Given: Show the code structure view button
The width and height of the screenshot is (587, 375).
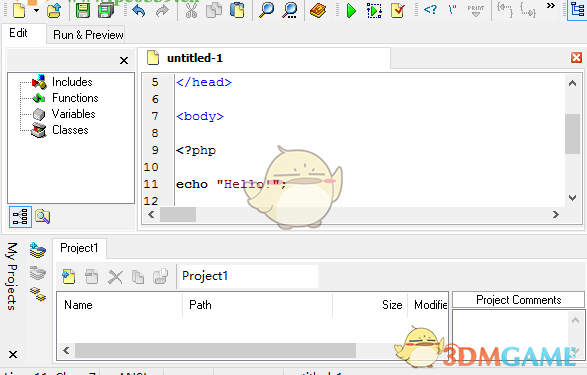Looking at the screenshot, I should (20, 217).
